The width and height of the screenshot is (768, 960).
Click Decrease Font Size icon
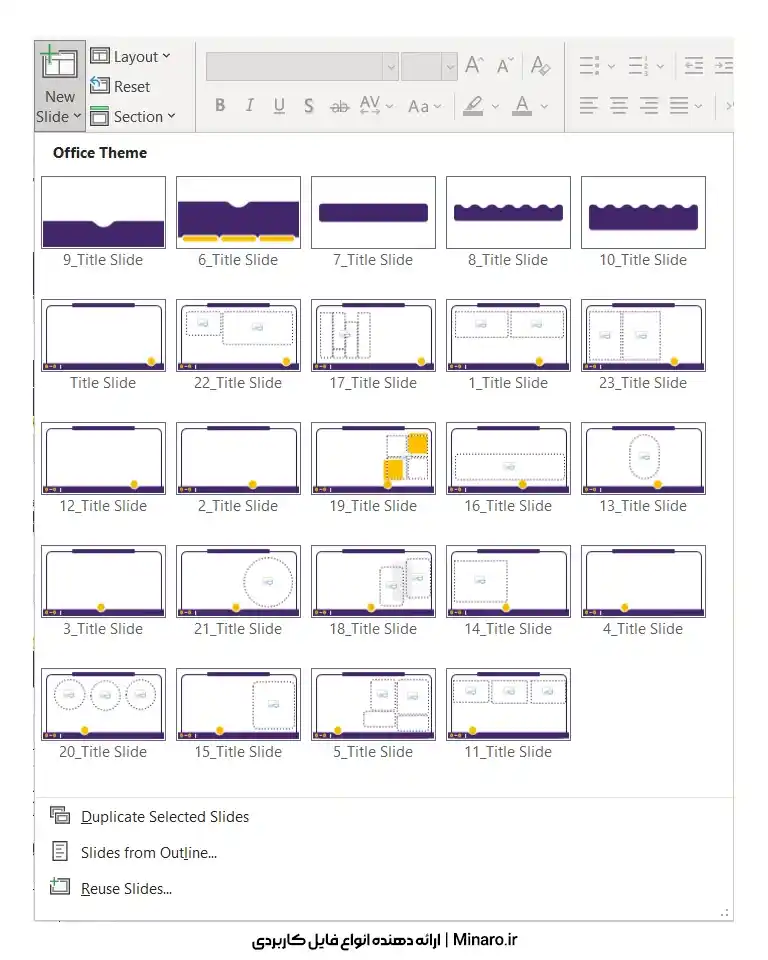506,66
